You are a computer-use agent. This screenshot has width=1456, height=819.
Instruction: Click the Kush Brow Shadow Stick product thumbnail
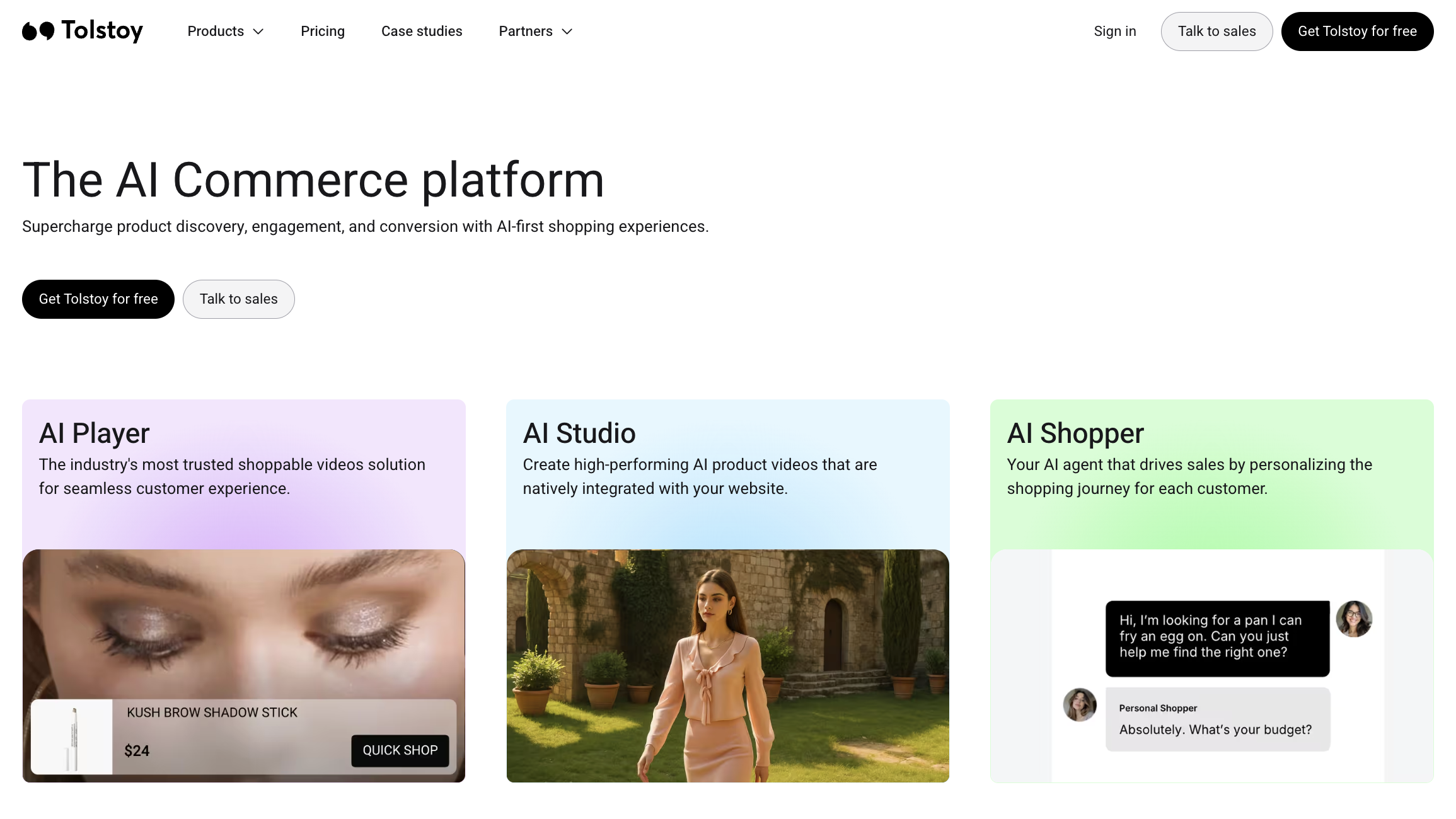point(72,736)
